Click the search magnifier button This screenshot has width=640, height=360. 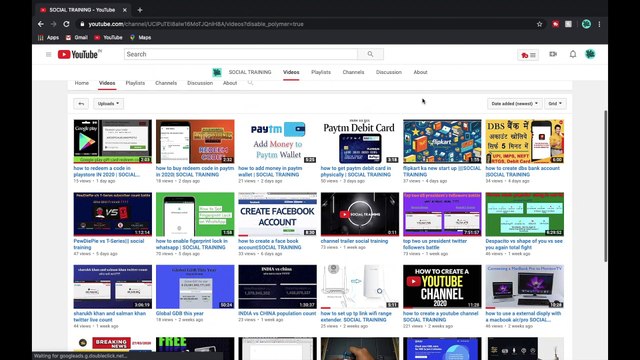[x=370, y=54]
